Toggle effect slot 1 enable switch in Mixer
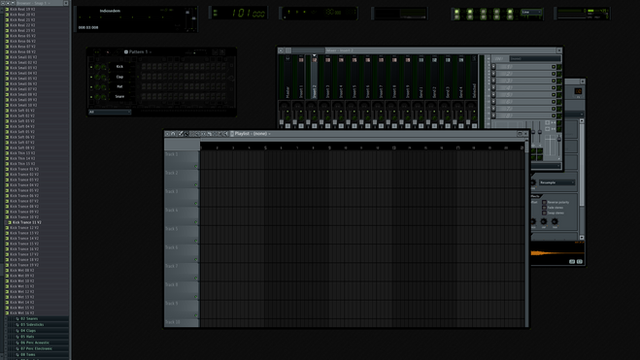This screenshot has height=360, width=640. [x=553, y=67]
